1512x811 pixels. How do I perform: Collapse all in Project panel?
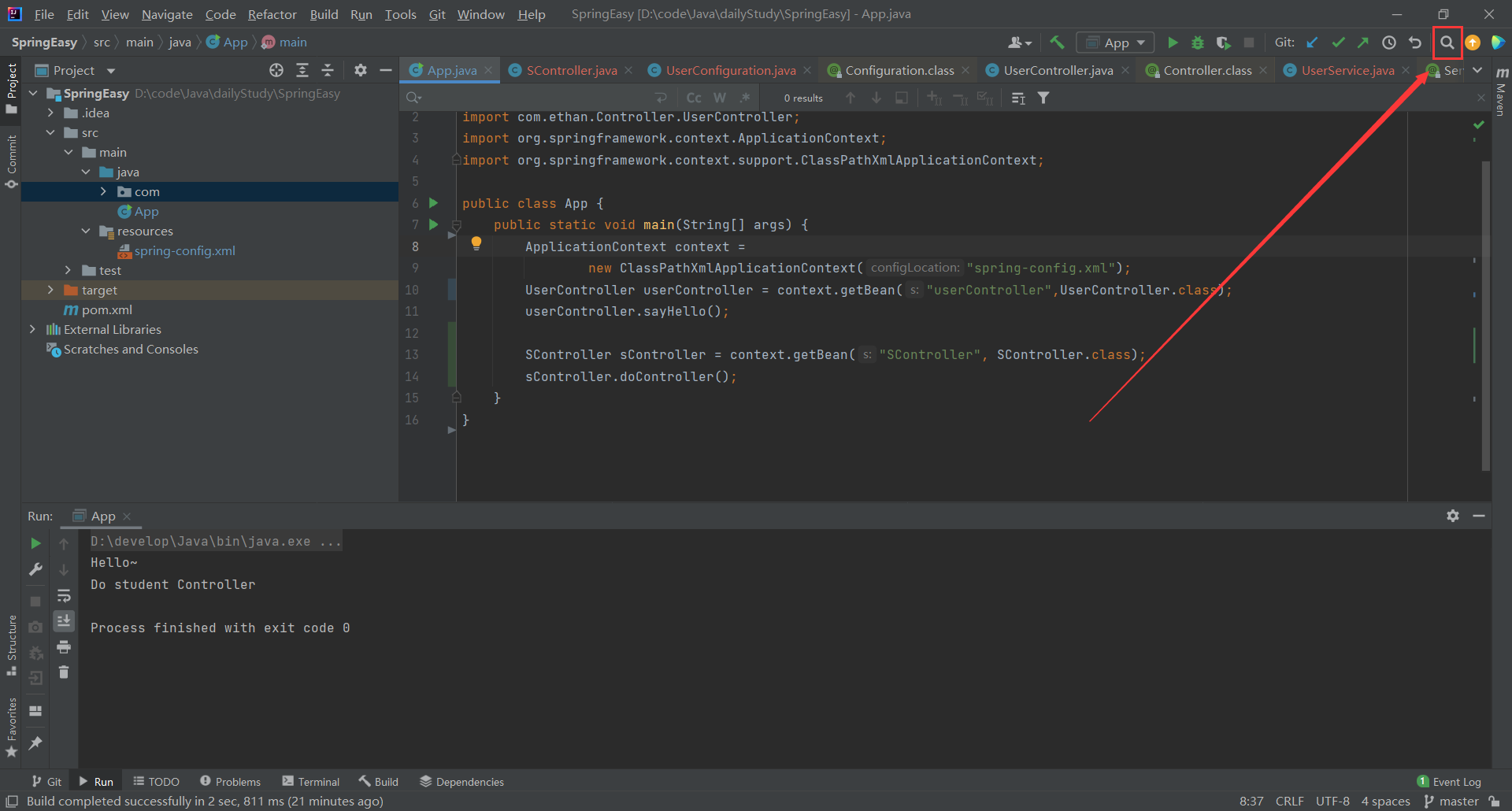pos(328,70)
